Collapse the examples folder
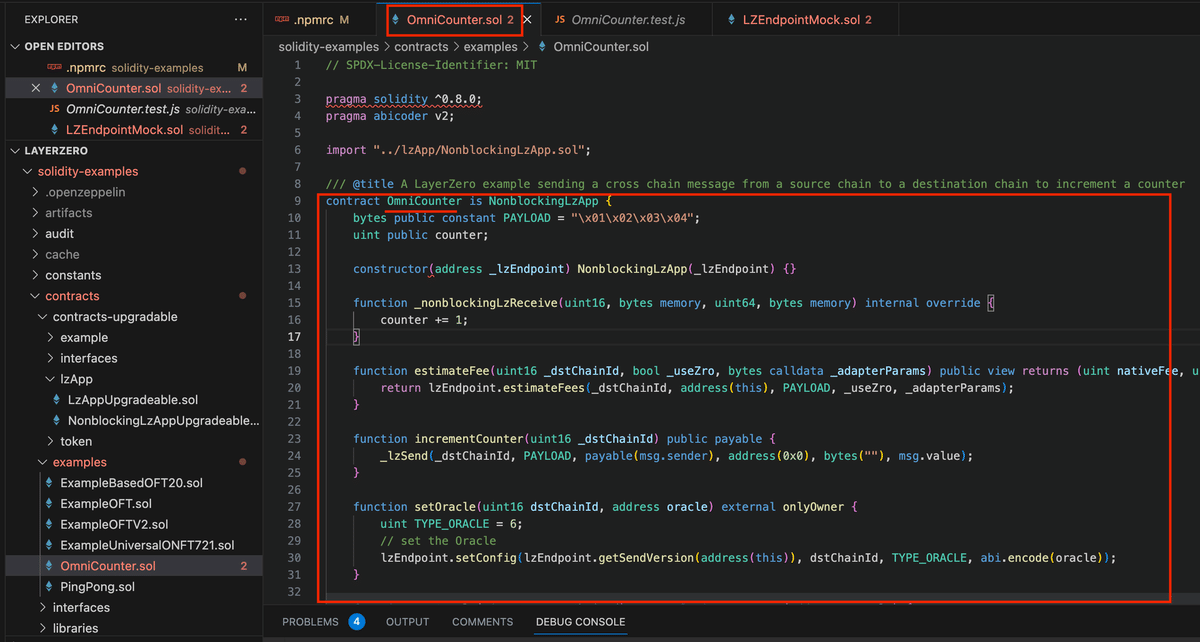Image resolution: width=1200 pixels, height=642 pixels. (x=79, y=462)
